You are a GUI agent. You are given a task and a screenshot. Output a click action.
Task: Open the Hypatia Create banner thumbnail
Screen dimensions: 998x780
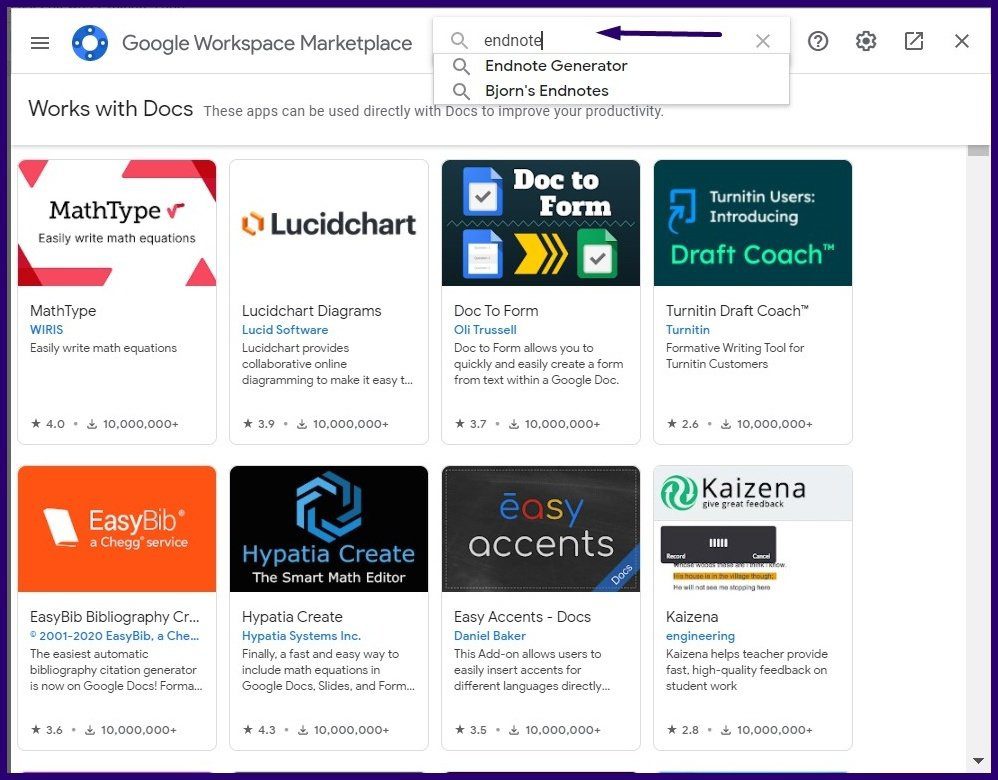(x=329, y=528)
